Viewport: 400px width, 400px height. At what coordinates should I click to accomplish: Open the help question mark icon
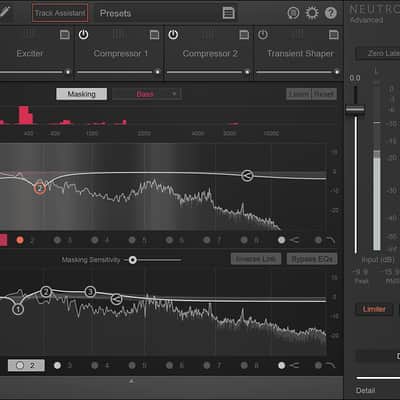coord(331,13)
